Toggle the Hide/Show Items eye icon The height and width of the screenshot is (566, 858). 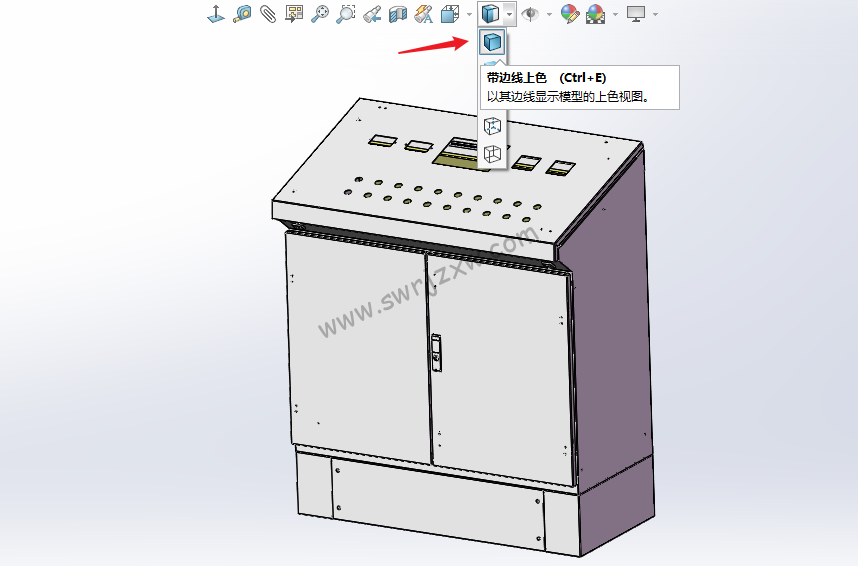[530, 14]
